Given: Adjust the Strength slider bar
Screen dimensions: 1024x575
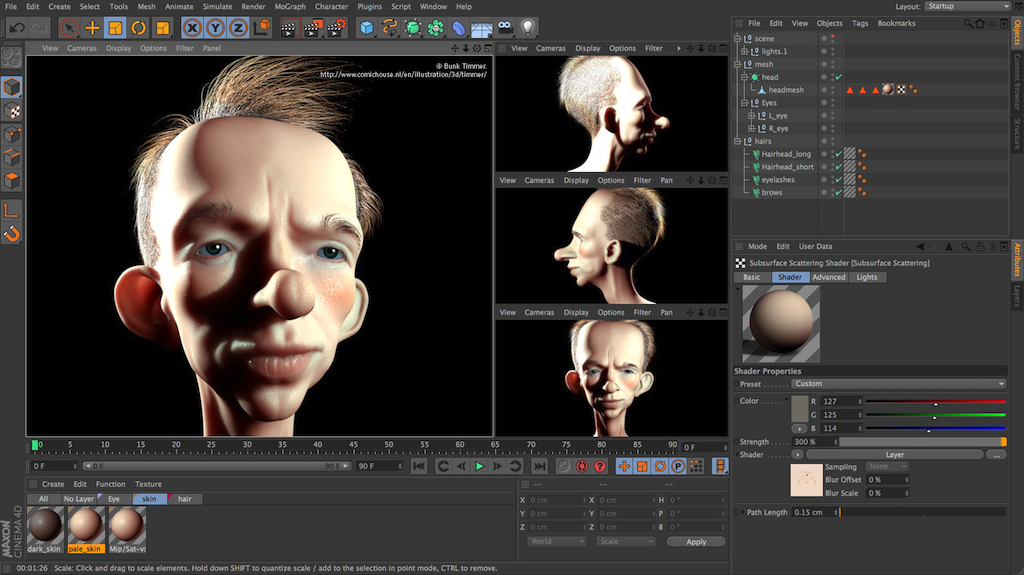Looking at the screenshot, I should (923, 442).
